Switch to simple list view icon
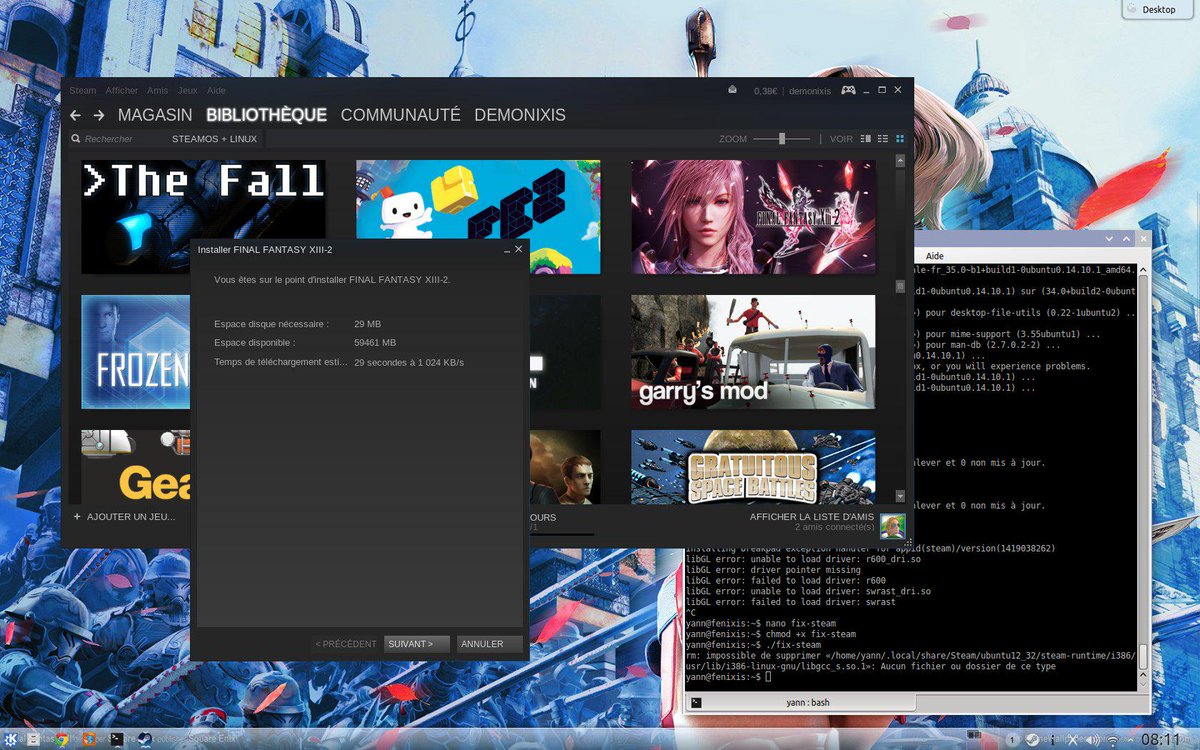The image size is (1200, 750). point(883,139)
